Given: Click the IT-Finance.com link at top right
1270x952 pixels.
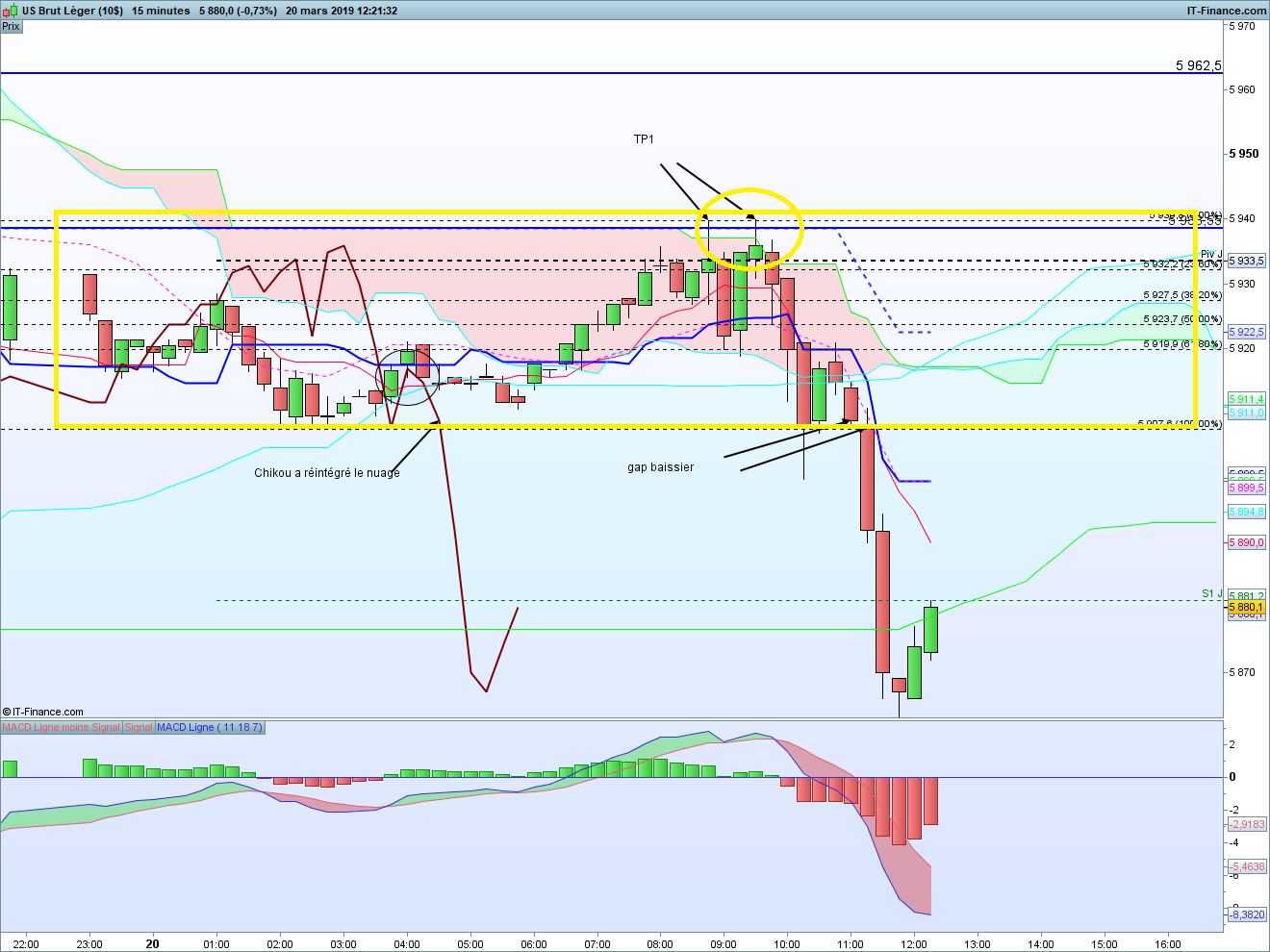Looking at the screenshot, I should click(x=1227, y=11).
